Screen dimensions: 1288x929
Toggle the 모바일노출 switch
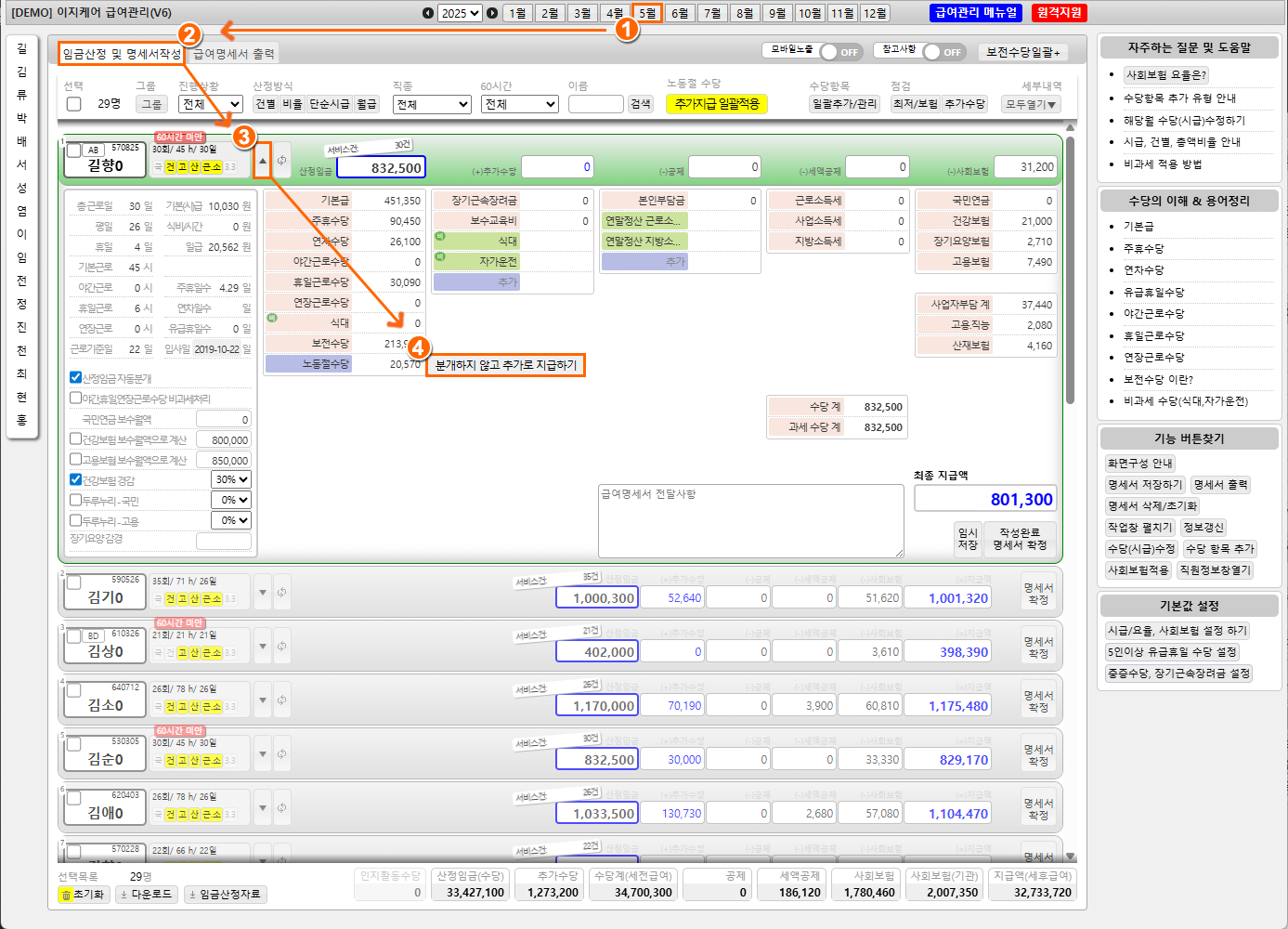839,52
